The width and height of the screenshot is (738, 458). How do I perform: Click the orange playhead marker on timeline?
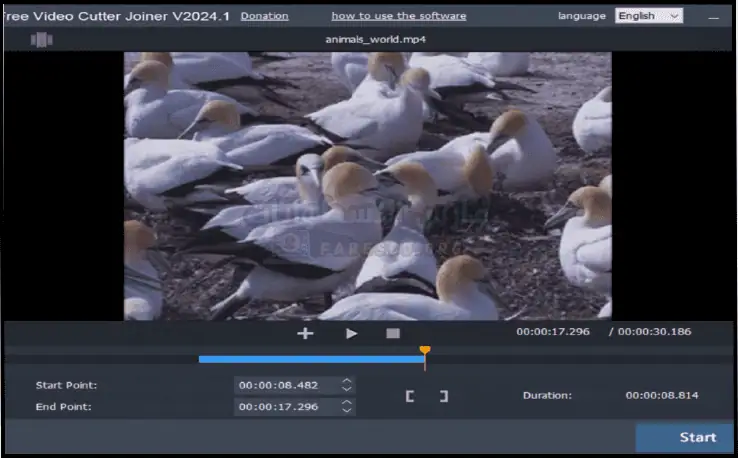coord(425,351)
